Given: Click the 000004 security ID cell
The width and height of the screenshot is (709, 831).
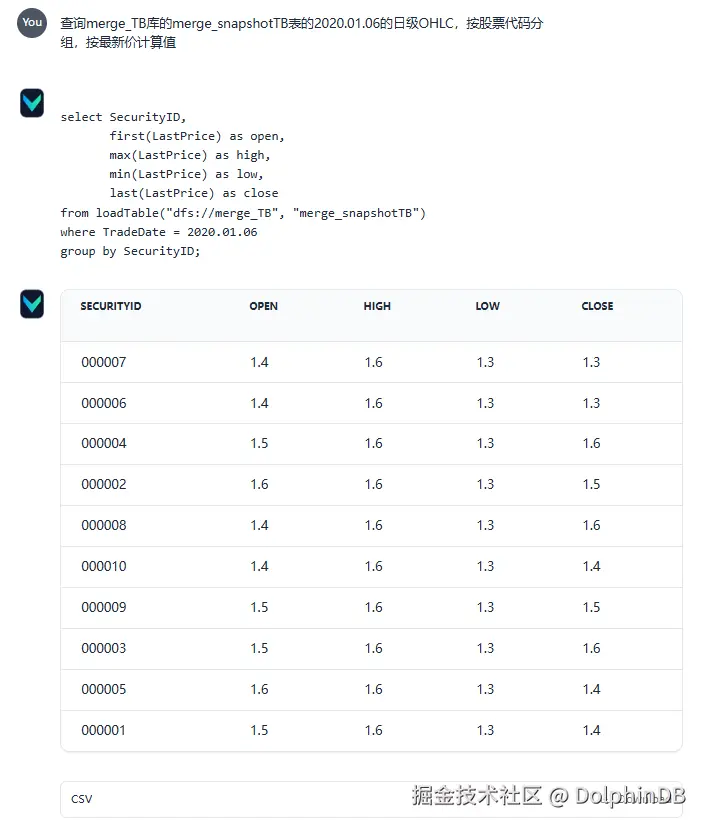Looking at the screenshot, I should point(104,443).
